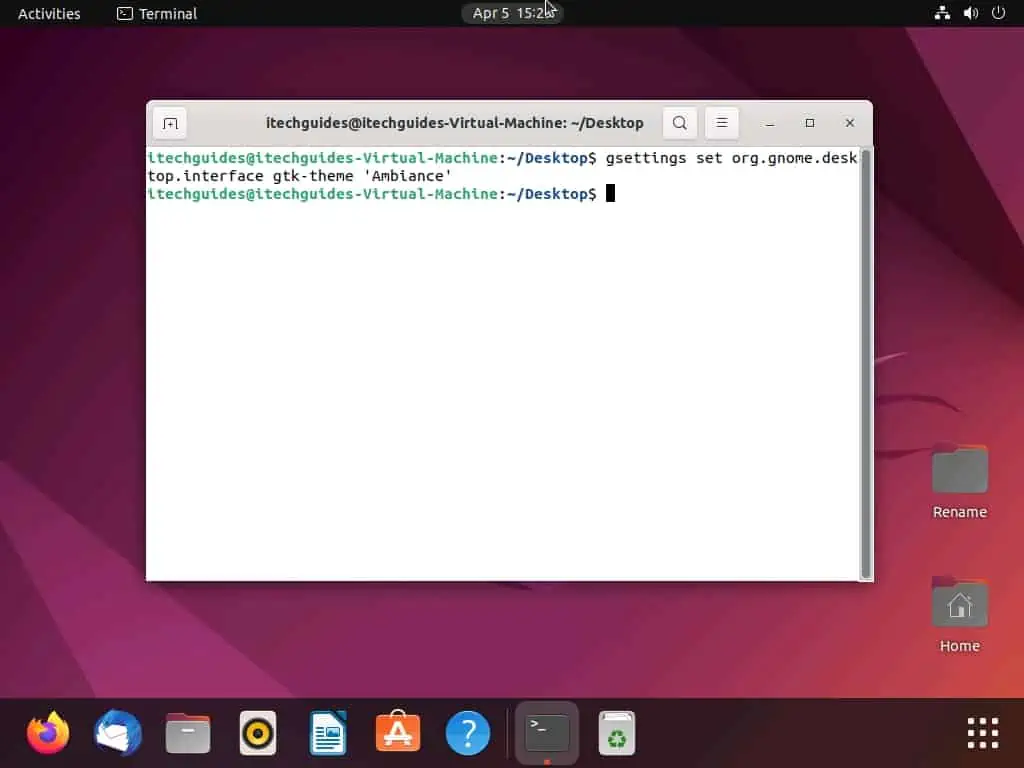This screenshot has width=1024, height=768.
Task: Mute the system volume
Action: click(969, 13)
